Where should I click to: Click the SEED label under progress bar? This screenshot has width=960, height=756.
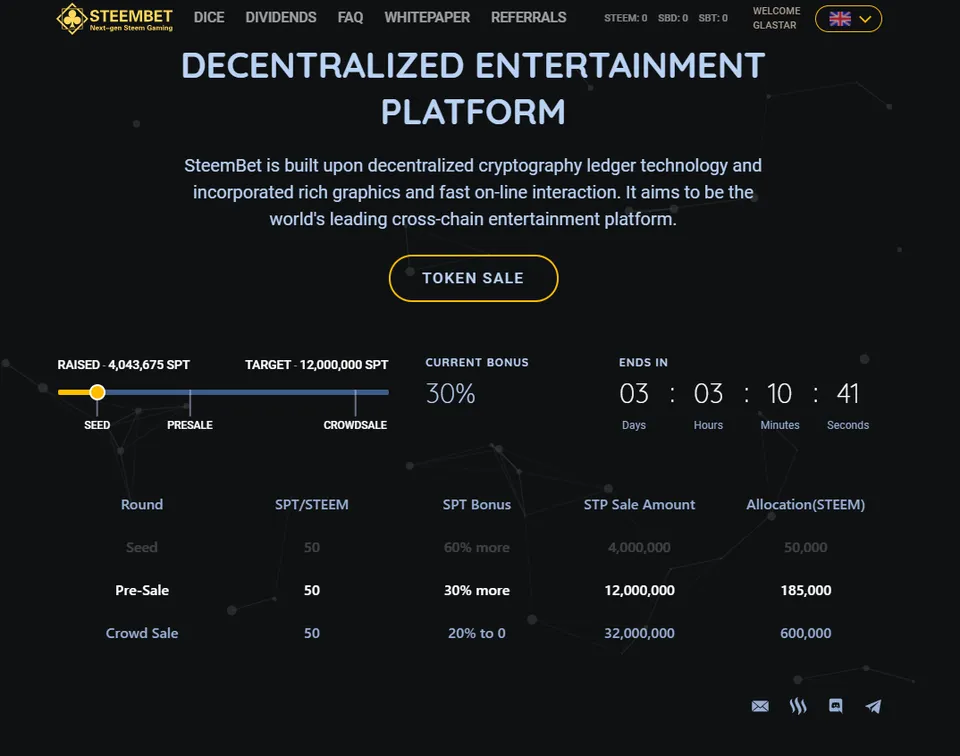(97, 425)
